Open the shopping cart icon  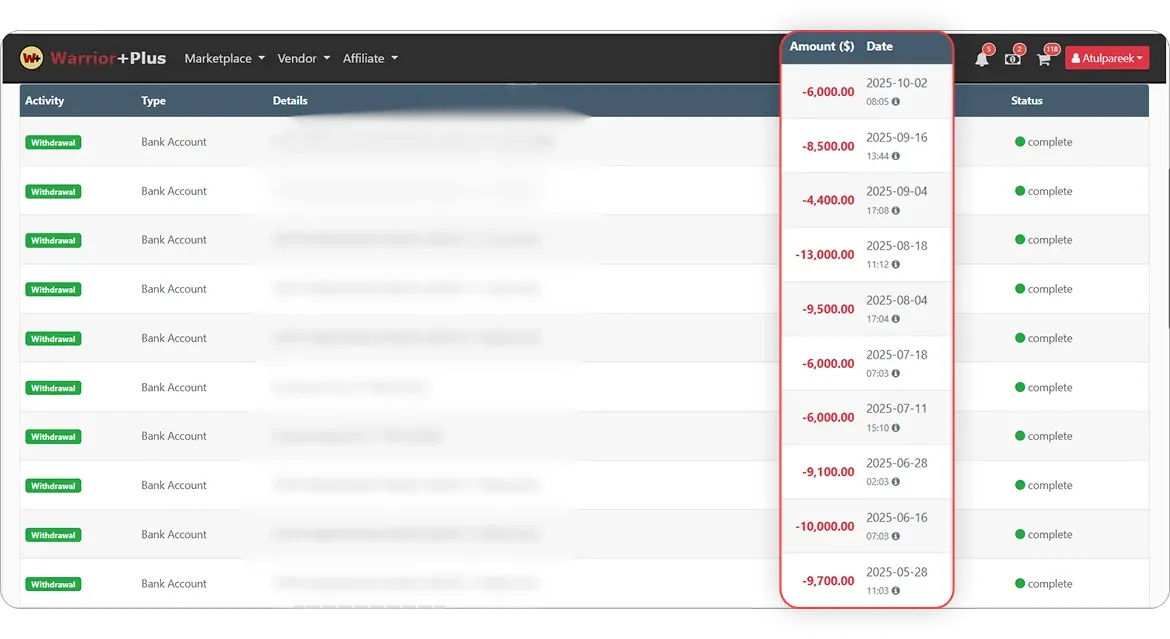(x=1043, y=59)
